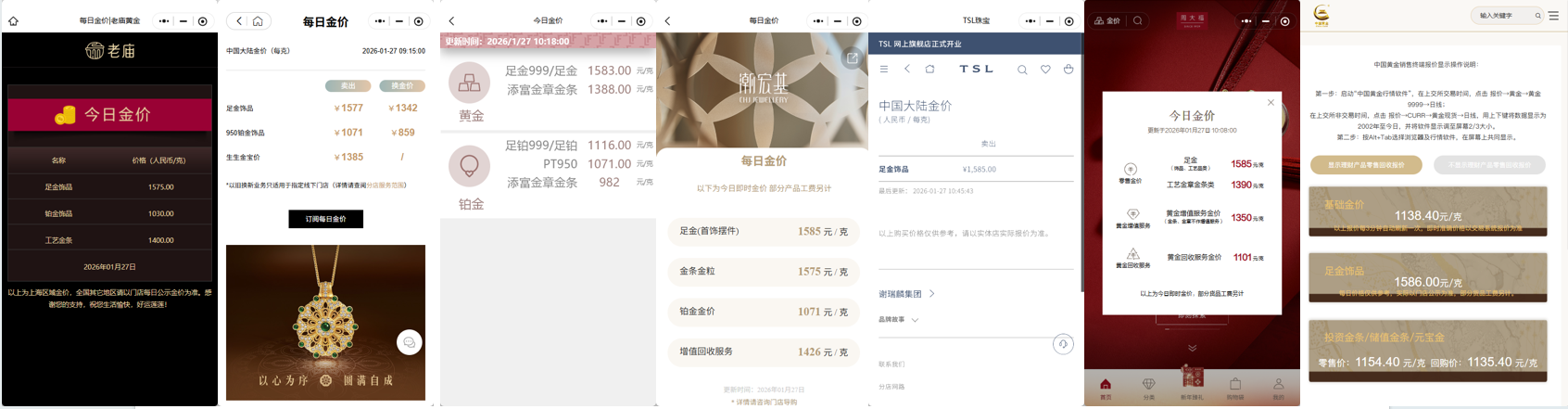The image size is (1568, 409).
Task: Click the 铂金饰品 1030.00 row in 老庙
Action: [109, 213]
